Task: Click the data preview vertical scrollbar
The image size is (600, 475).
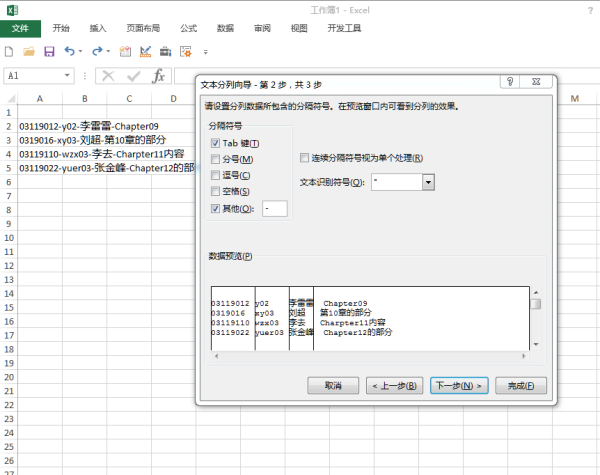Action: click(x=536, y=320)
